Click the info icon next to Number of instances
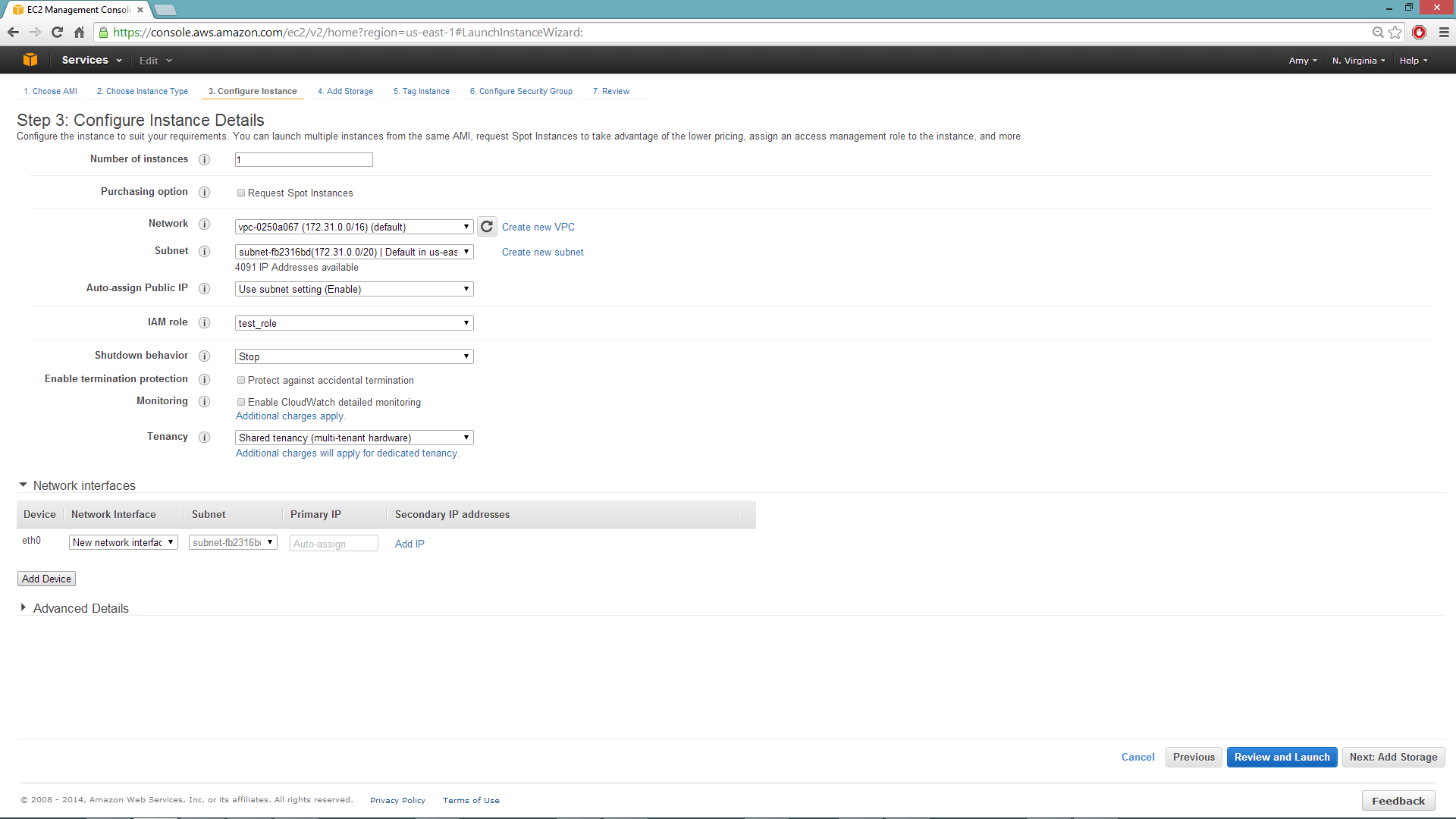 tap(204, 160)
